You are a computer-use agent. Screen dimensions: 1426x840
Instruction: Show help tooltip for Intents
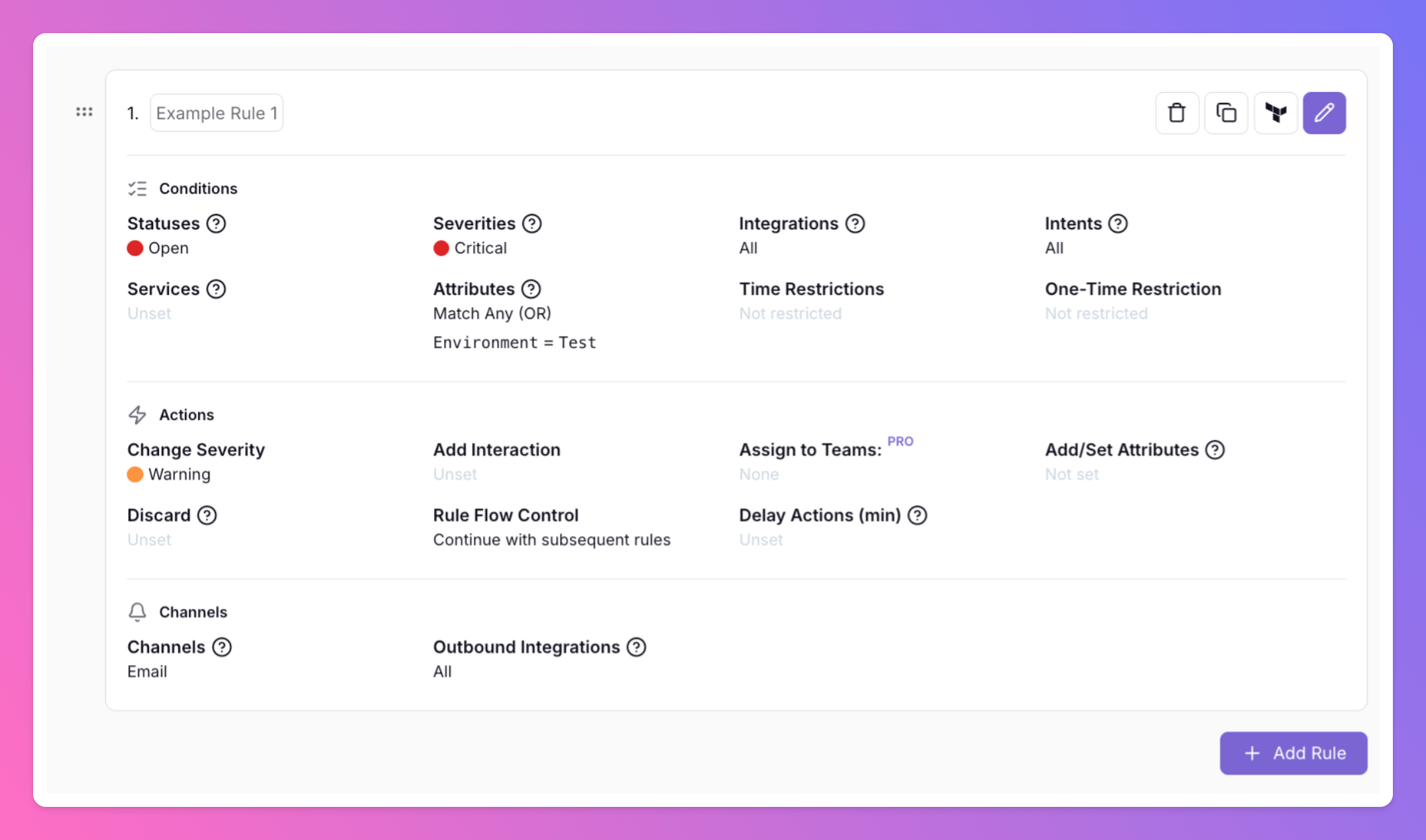pyautogui.click(x=1118, y=224)
